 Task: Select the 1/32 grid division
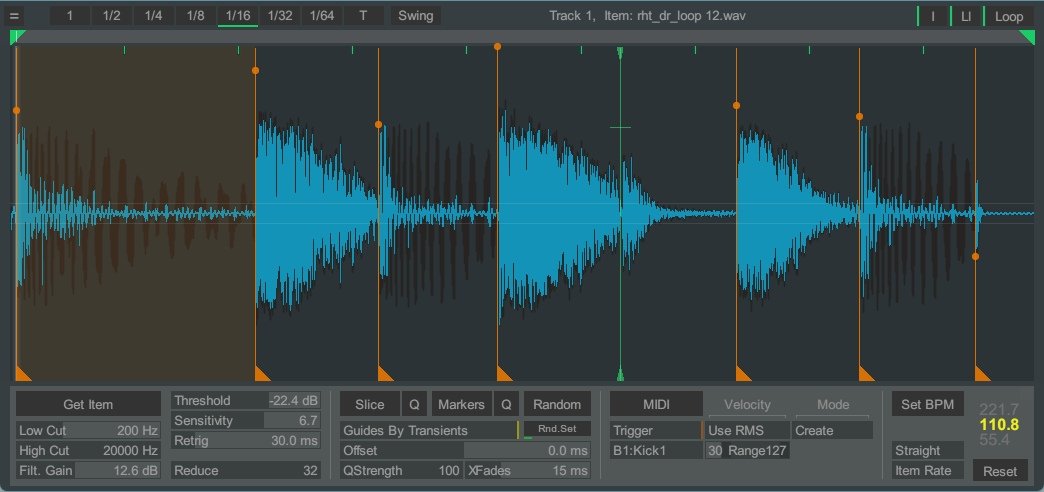click(x=280, y=16)
